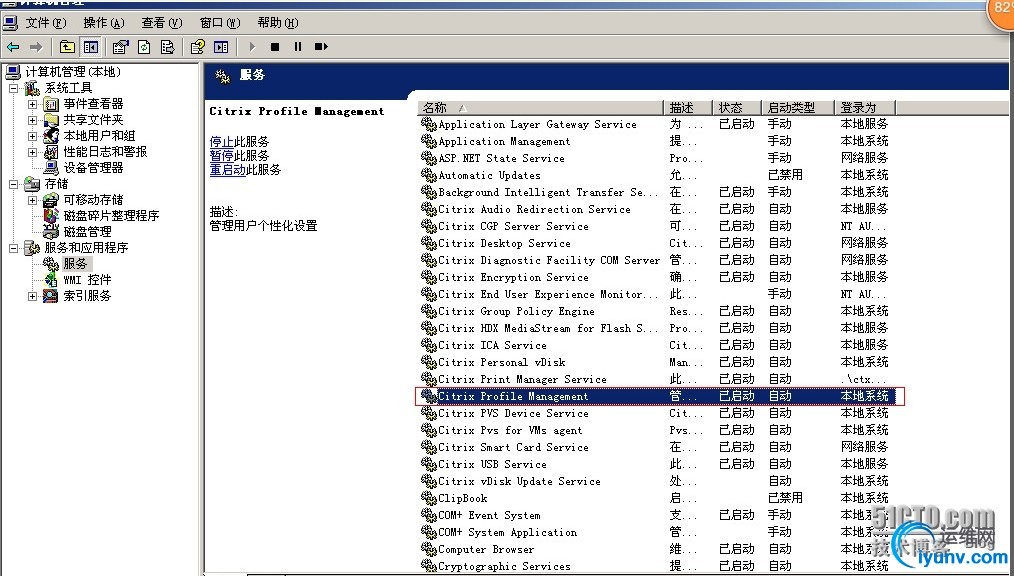The image size is (1014, 576).
Task: Click the 重启动 this service link
Action: (228, 170)
